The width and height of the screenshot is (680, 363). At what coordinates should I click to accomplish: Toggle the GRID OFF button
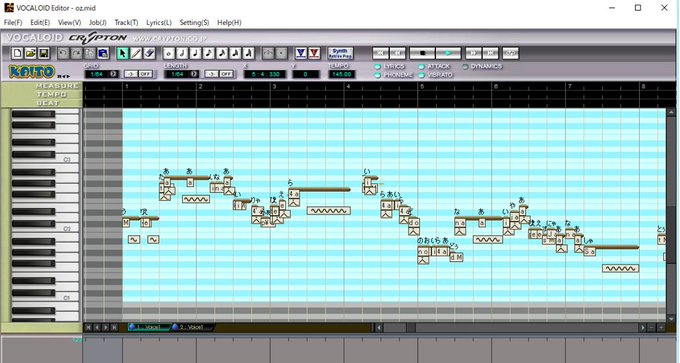pyautogui.click(x=145, y=74)
